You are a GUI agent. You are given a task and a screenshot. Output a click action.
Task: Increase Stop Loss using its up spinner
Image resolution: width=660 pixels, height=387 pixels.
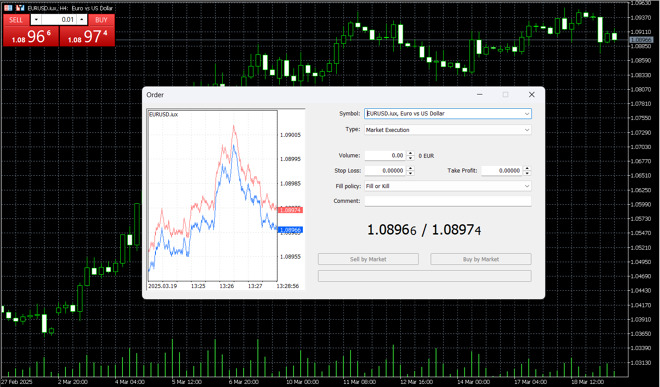(x=411, y=168)
